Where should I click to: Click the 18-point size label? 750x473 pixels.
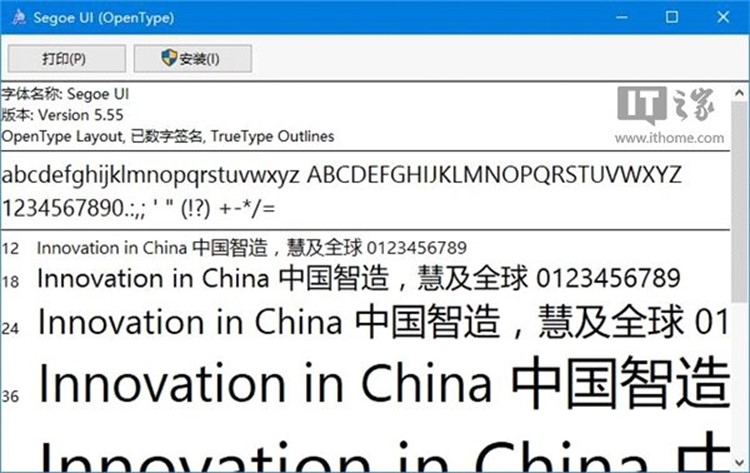coord(11,280)
